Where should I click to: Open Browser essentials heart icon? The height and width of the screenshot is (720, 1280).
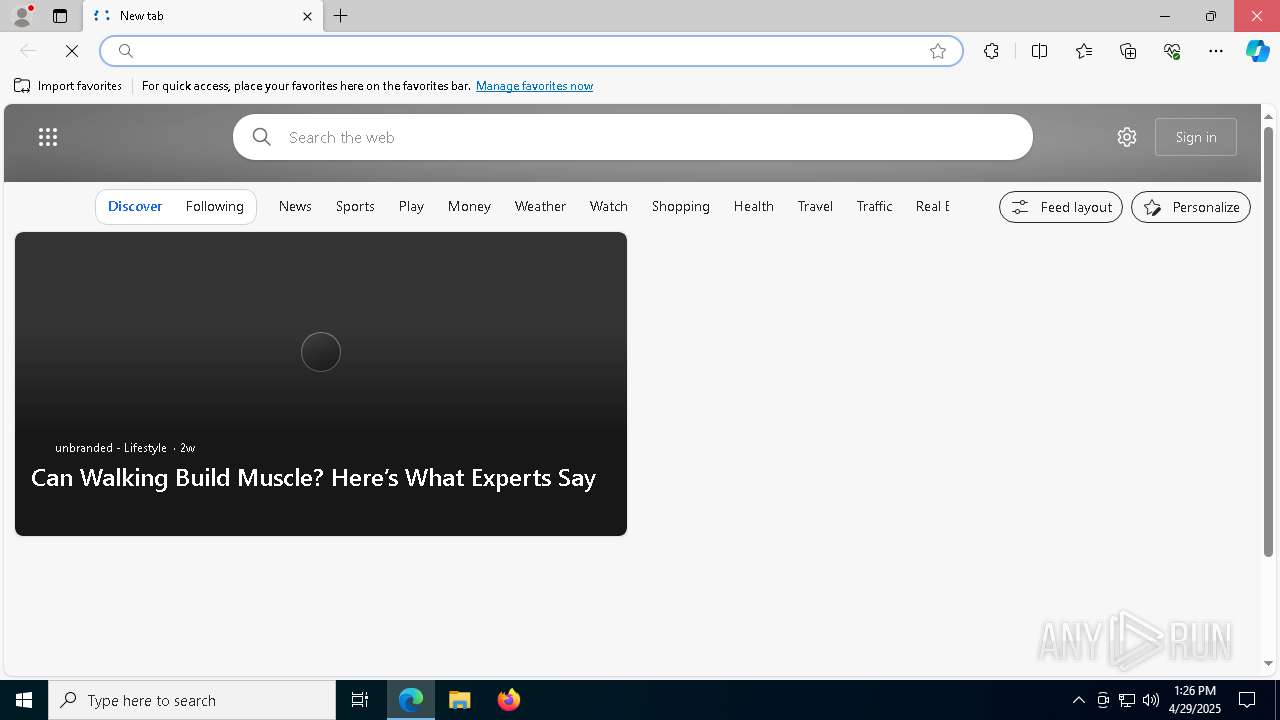tap(1172, 51)
